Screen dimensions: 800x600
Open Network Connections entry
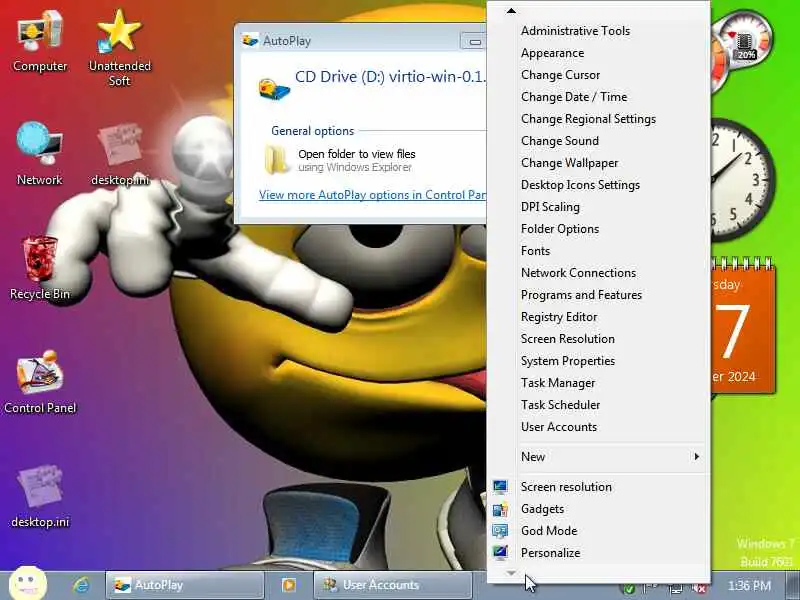pyautogui.click(x=578, y=273)
